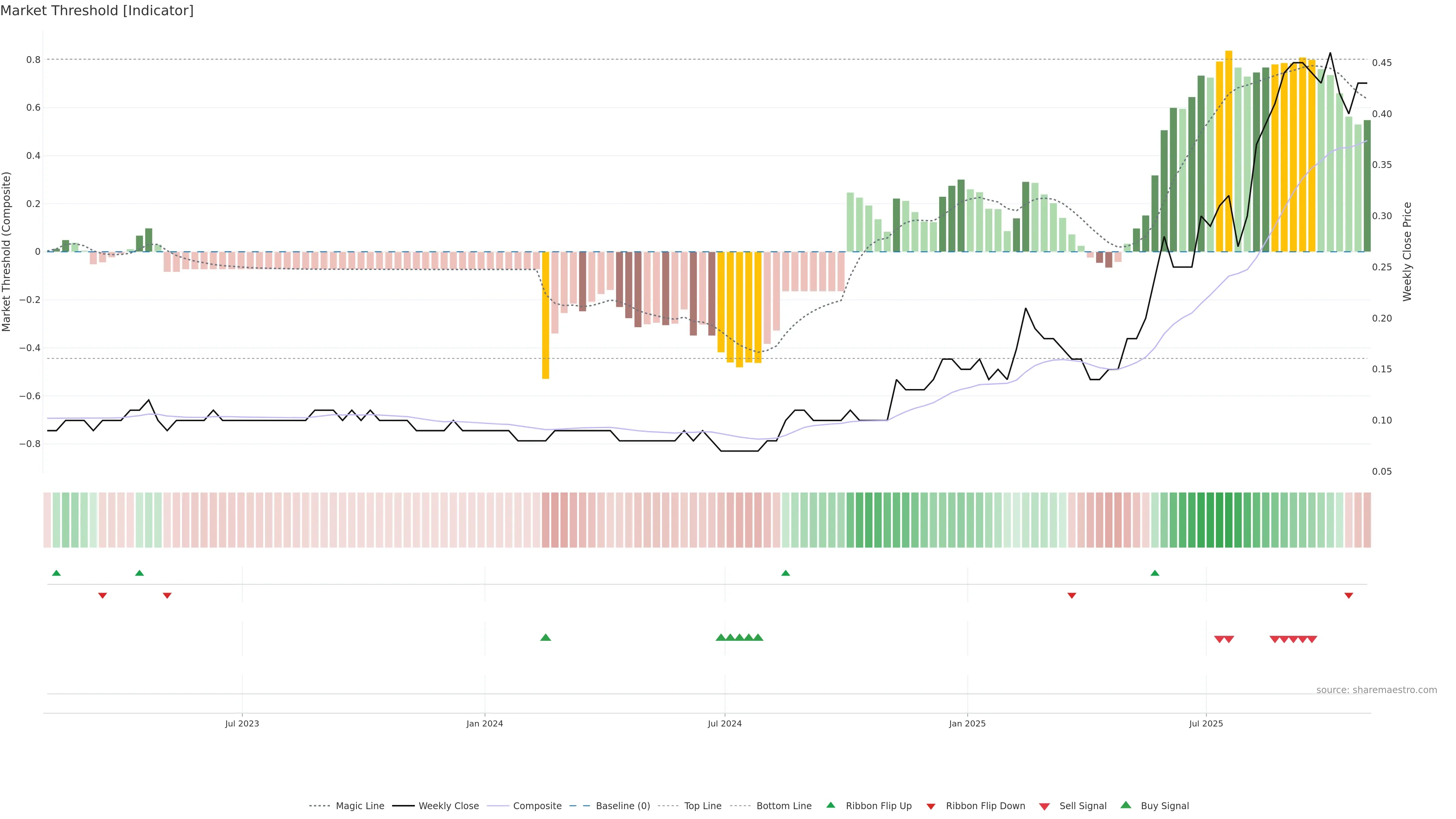Click the Jul 2024 axis label
The width and height of the screenshot is (1456, 819).
click(725, 723)
